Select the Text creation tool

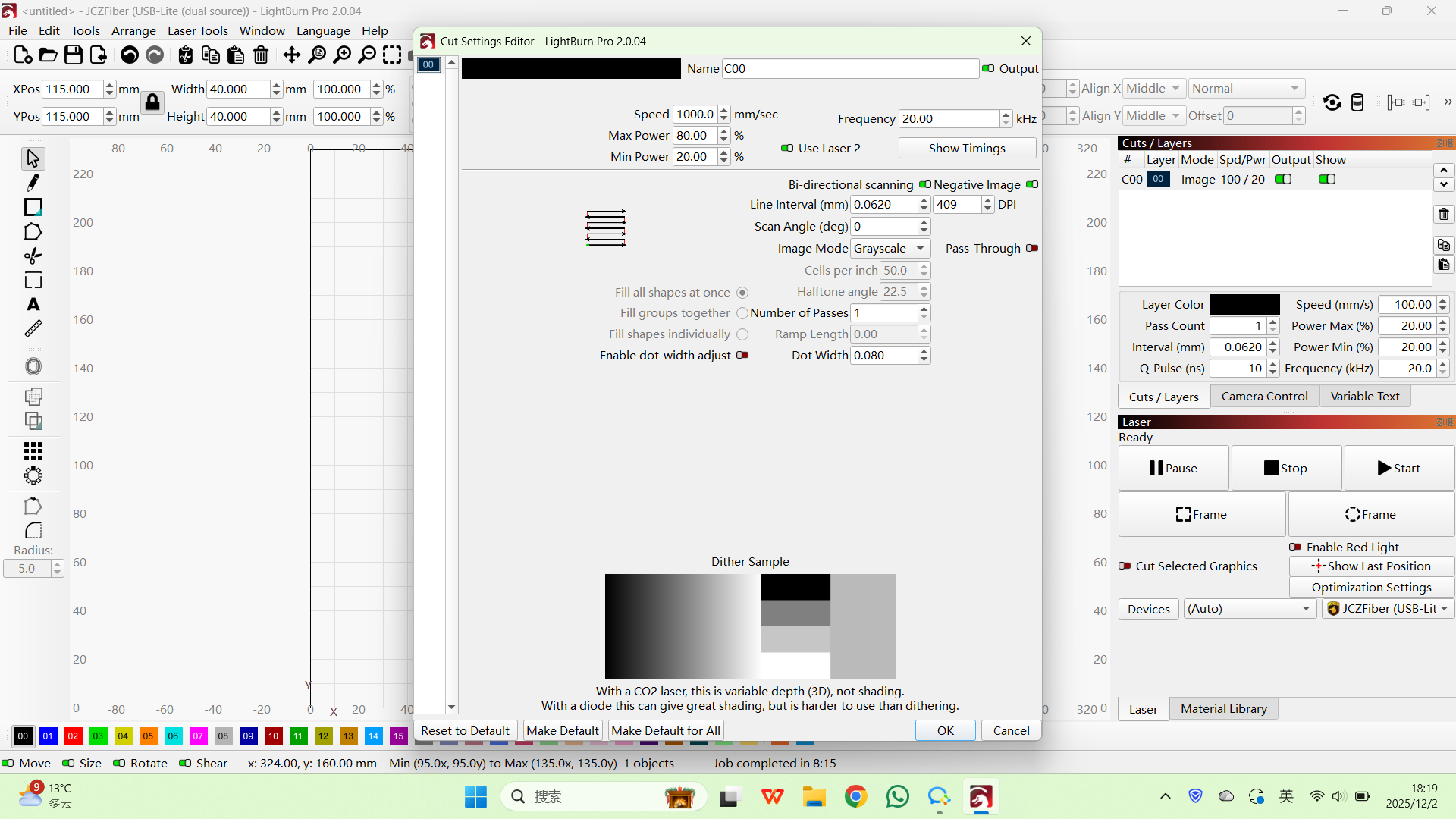[33, 305]
